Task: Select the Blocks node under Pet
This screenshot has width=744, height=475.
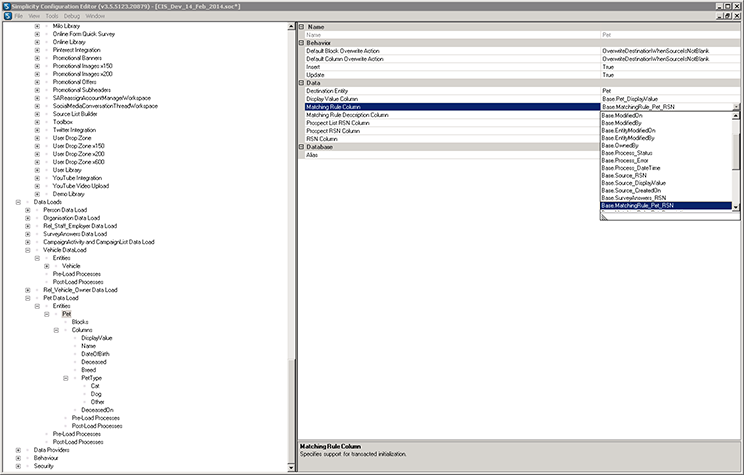Action: (80, 322)
